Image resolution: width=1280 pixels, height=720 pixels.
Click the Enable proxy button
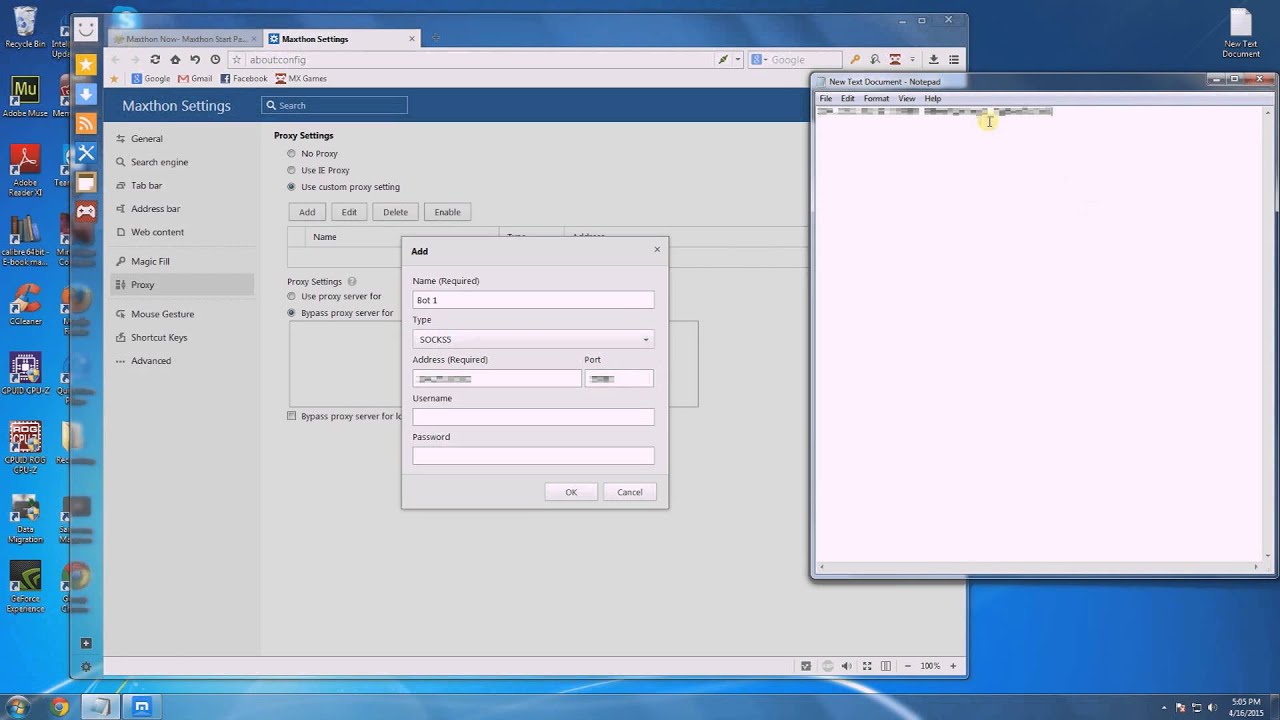coord(447,212)
